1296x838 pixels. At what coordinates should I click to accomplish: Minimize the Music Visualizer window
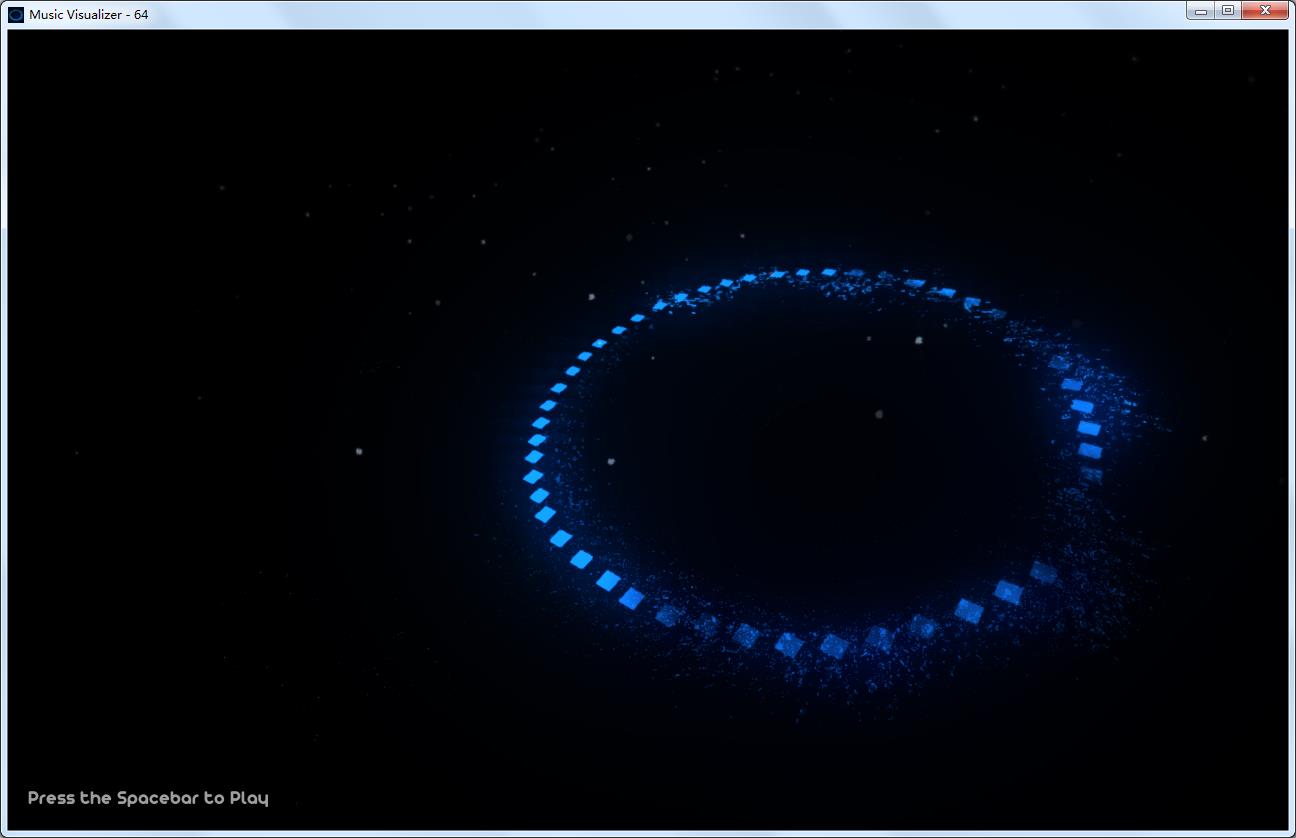point(1201,11)
